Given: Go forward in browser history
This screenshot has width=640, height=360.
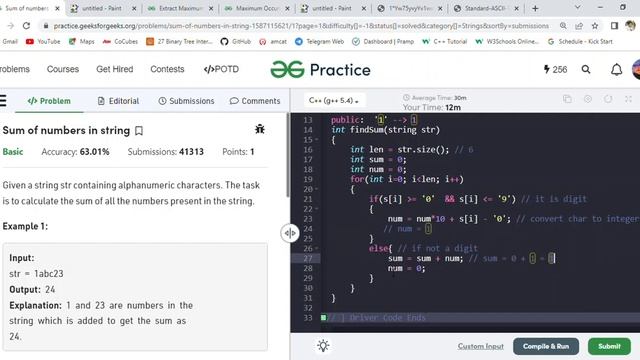Looking at the screenshot, I should pyautogui.click(x=11, y=26).
